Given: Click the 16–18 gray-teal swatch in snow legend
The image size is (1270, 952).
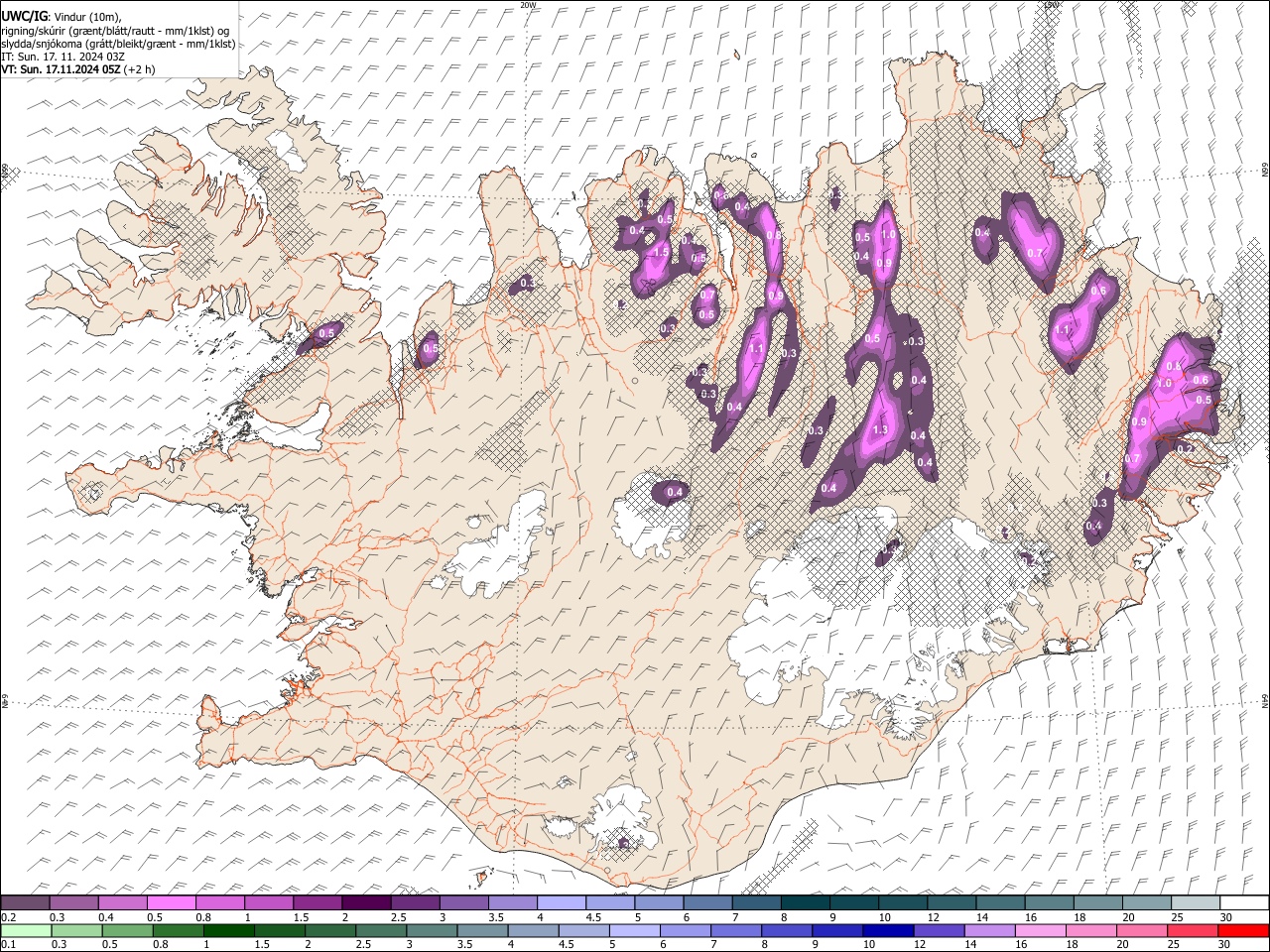Looking at the screenshot, I should [x=1050, y=902].
